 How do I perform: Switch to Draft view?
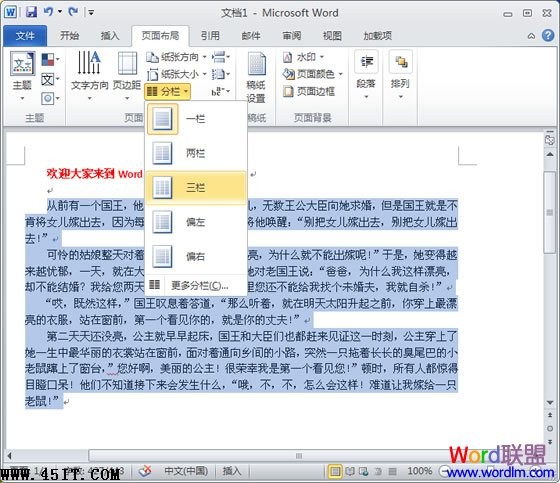tap(392, 472)
